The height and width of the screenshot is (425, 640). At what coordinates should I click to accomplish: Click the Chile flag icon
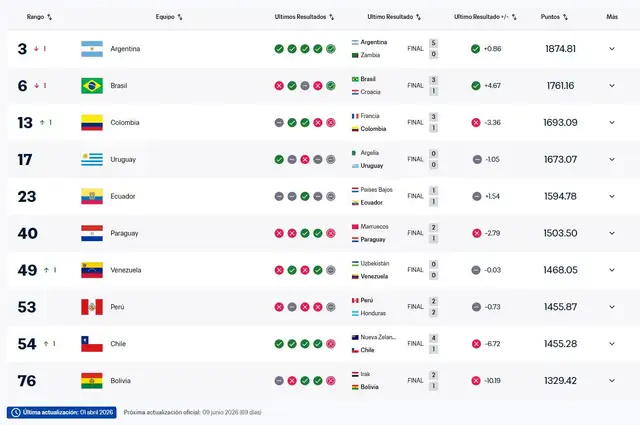(x=92, y=344)
